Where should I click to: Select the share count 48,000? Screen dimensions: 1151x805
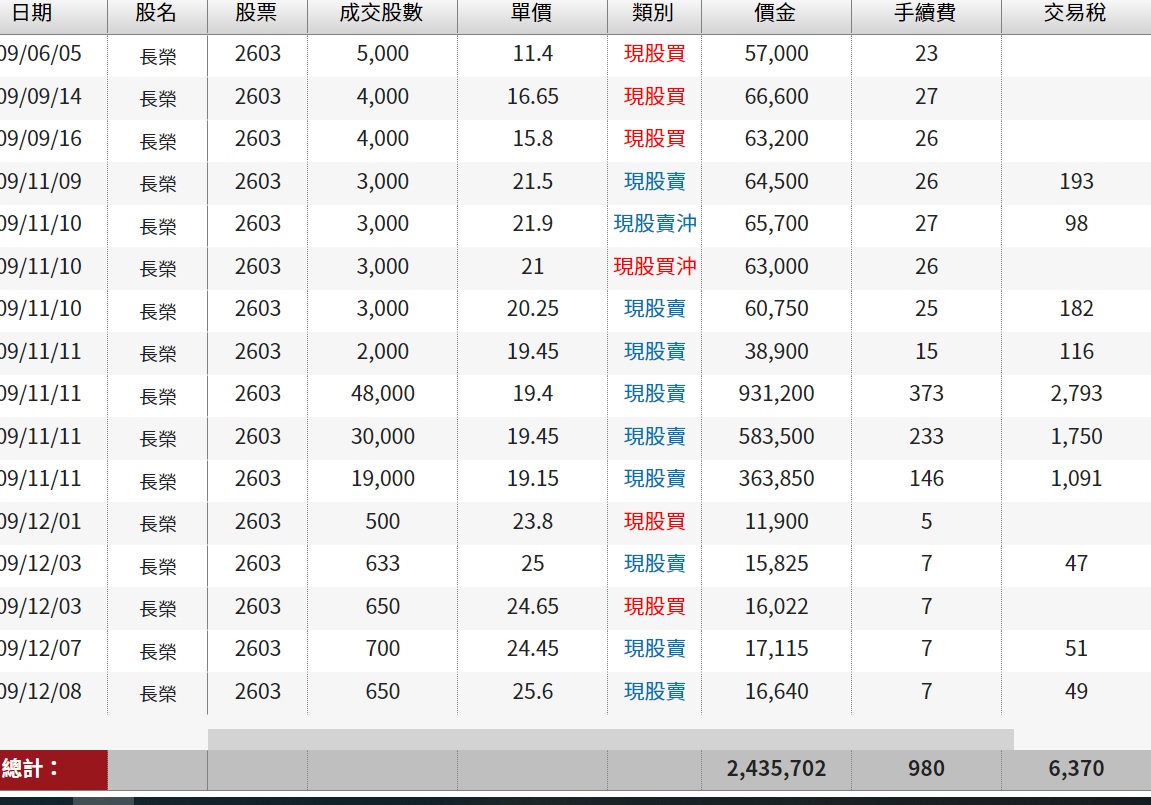click(382, 394)
